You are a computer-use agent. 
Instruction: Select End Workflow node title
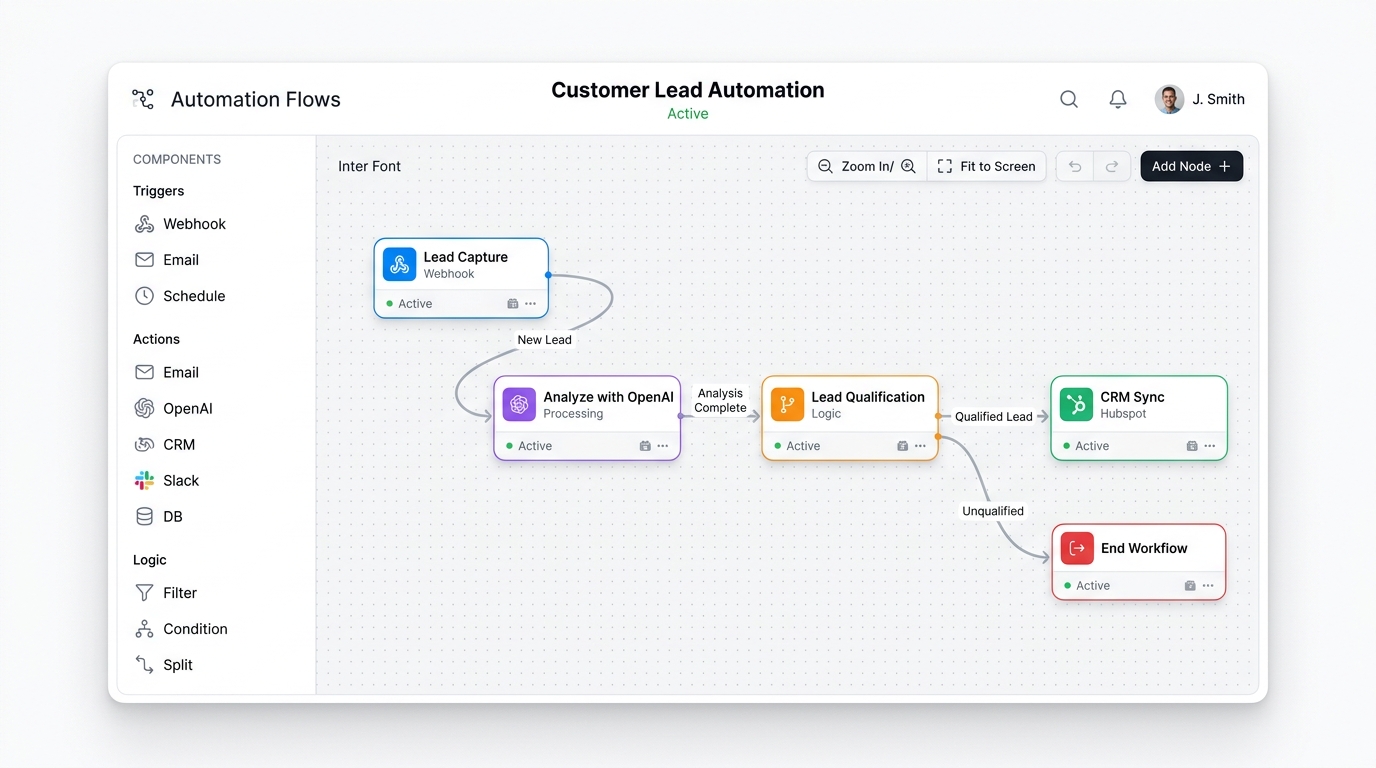tap(1144, 548)
